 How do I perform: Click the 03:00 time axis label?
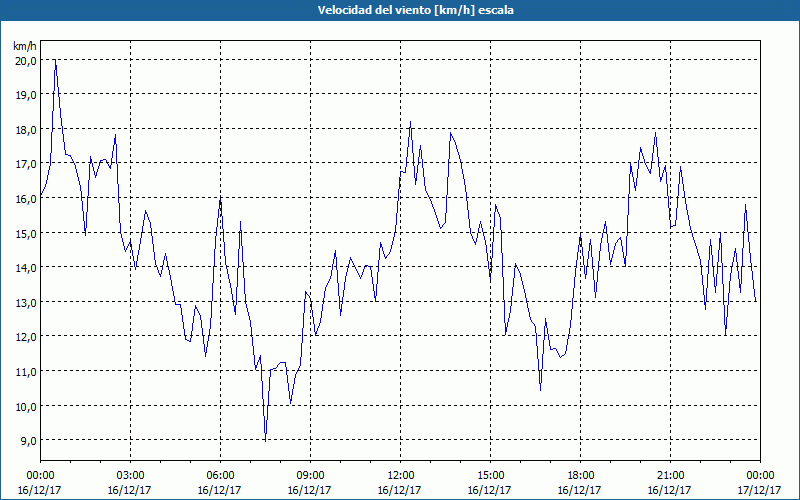tap(131, 476)
